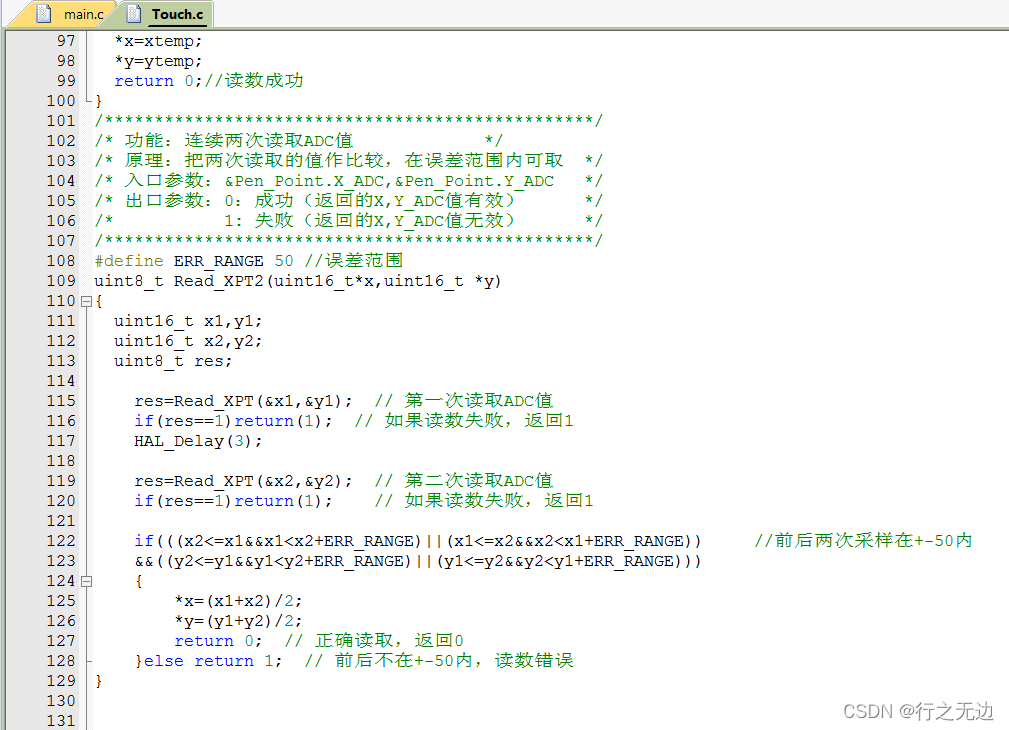Click the Touch.c tab file icon

coord(133,14)
